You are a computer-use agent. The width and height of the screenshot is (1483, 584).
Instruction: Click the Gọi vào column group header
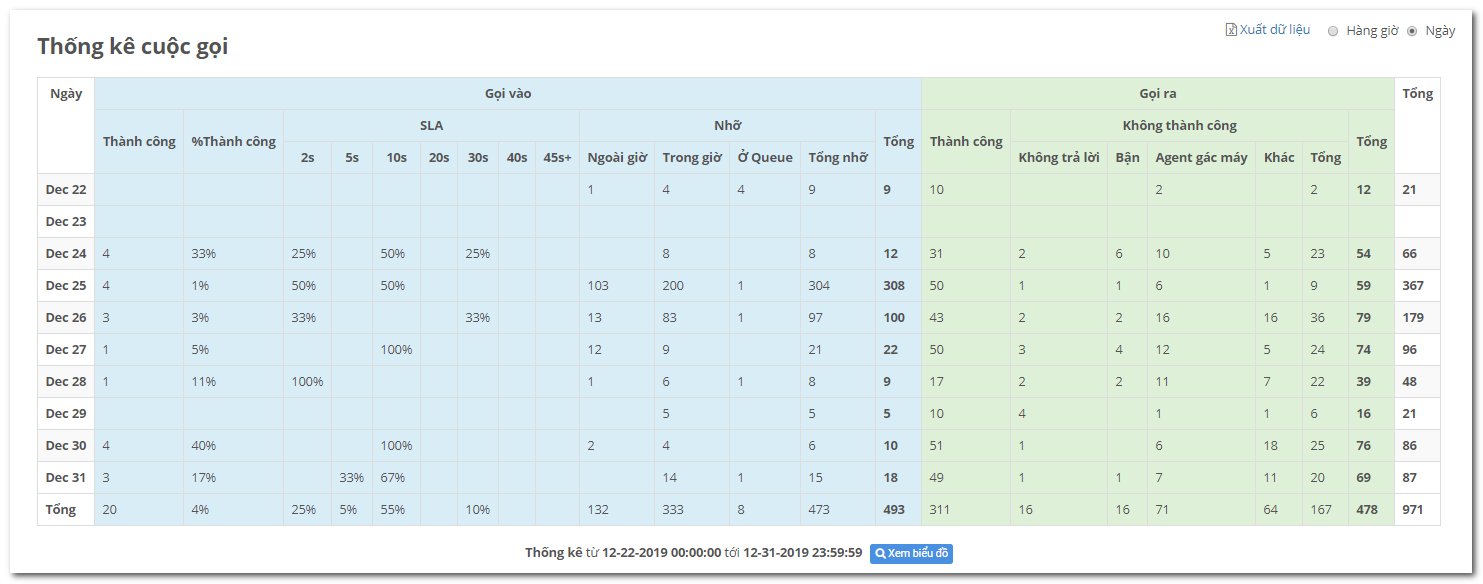click(x=508, y=94)
